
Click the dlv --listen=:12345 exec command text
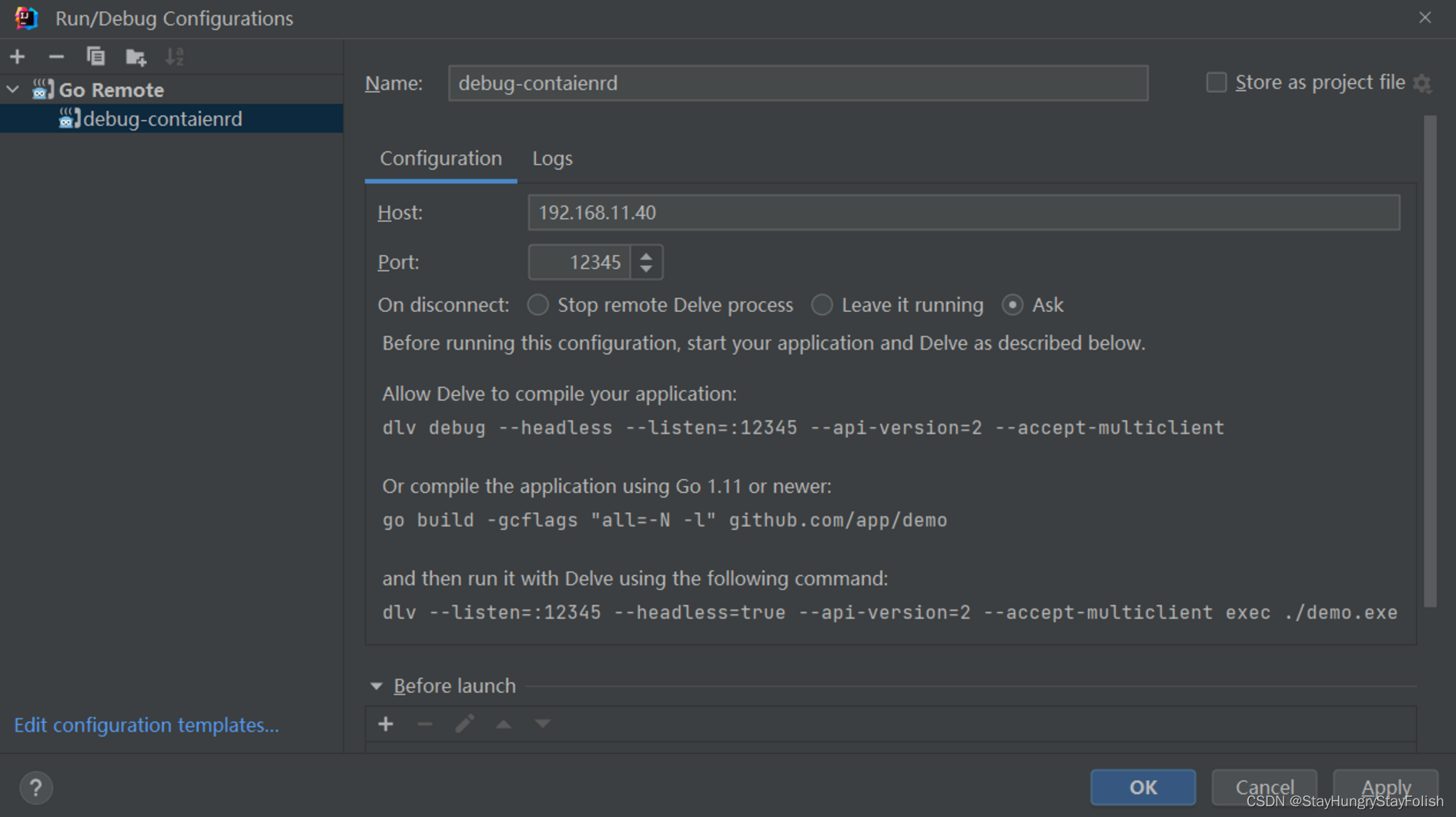tap(889, 613)
